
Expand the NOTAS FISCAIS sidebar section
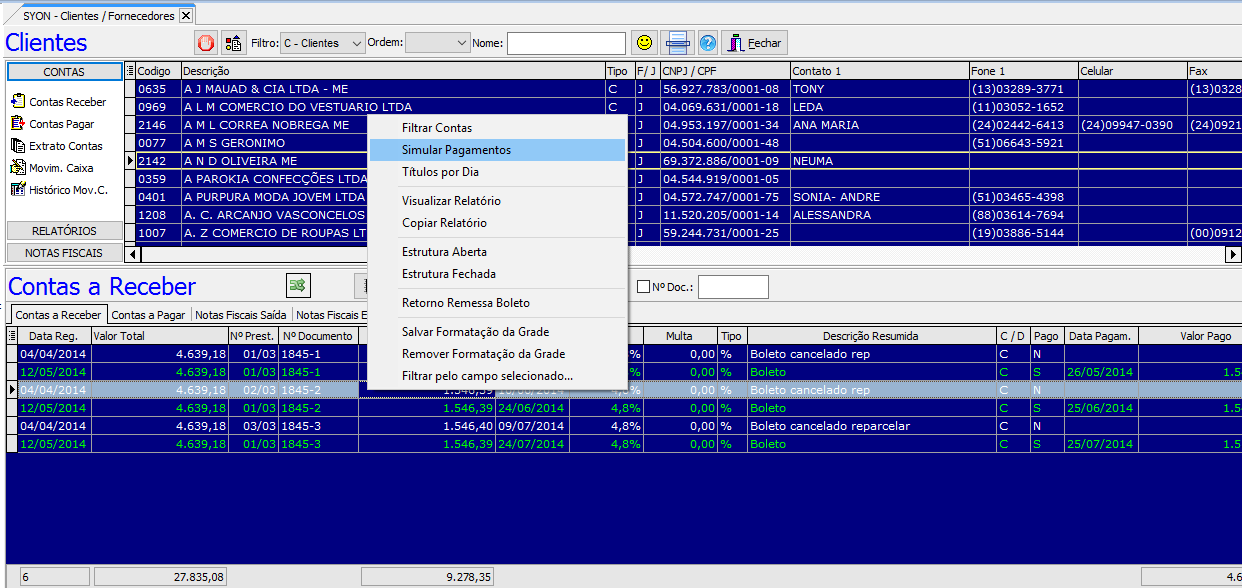64,253
